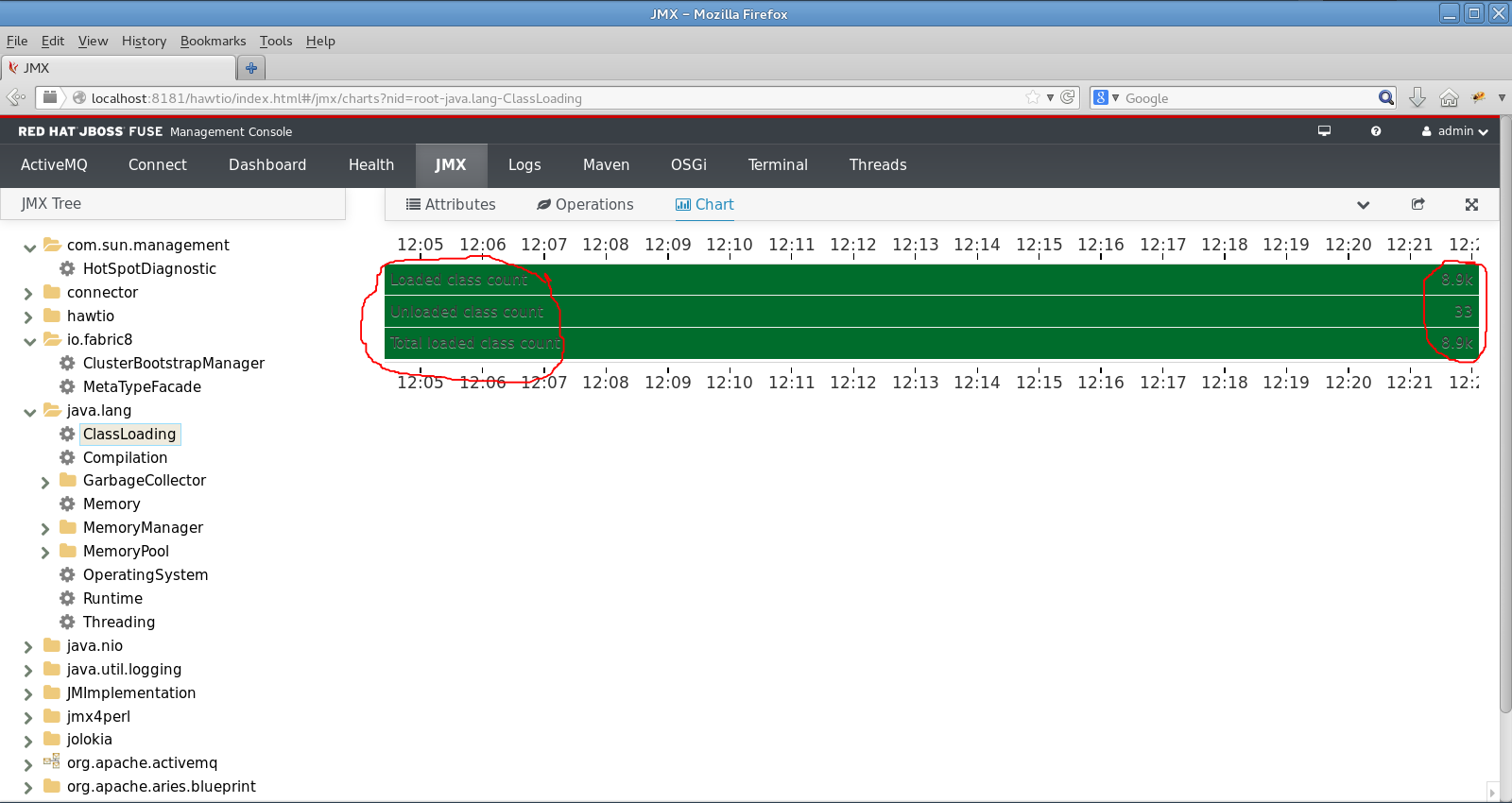The height and width of the screenshot is (803, 1512).
Task: Open the Logs navigation tab
Action: point(524,164)
